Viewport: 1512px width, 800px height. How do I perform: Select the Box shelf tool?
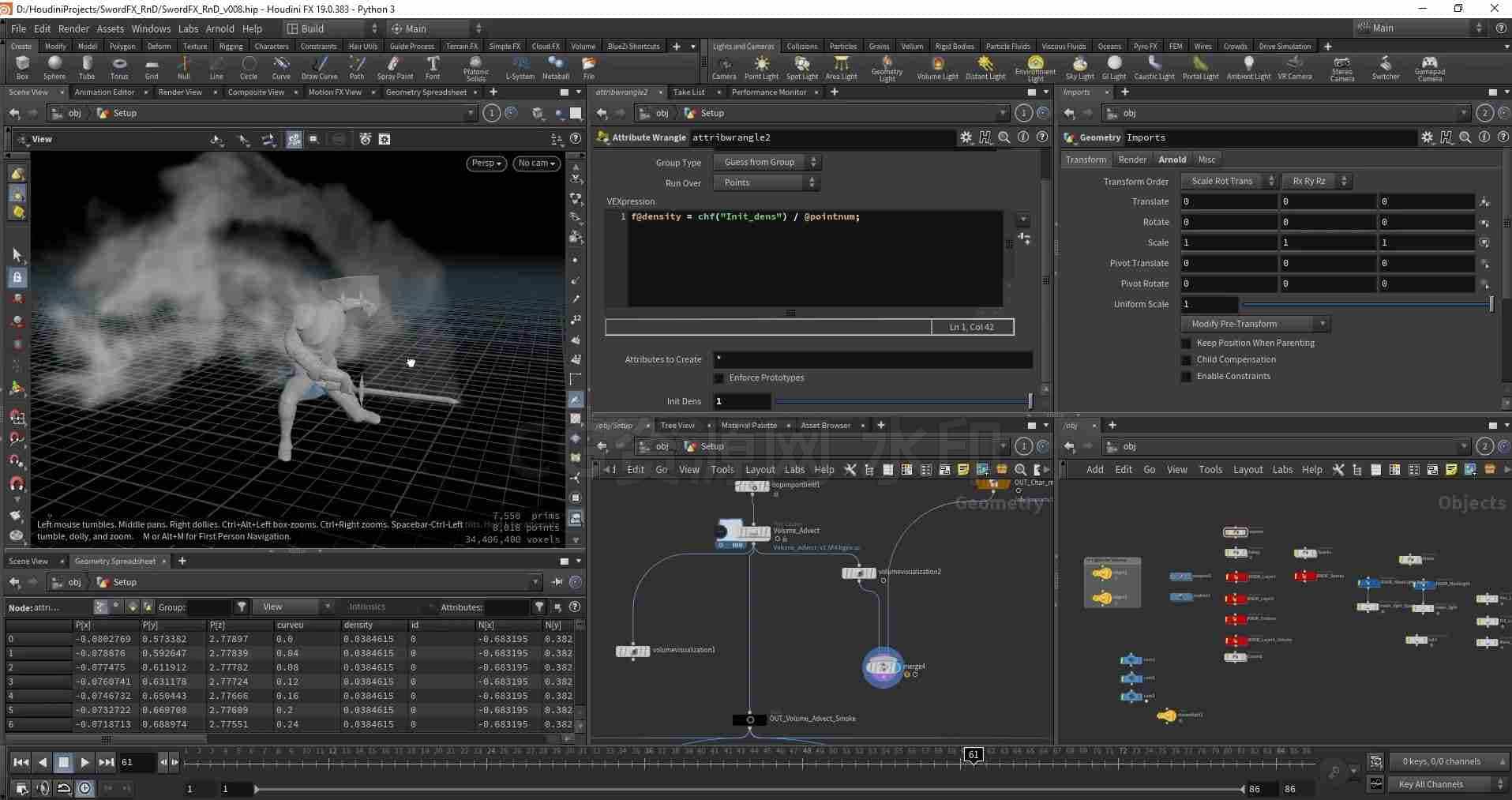pyautogui.click(x=22, y=68)
